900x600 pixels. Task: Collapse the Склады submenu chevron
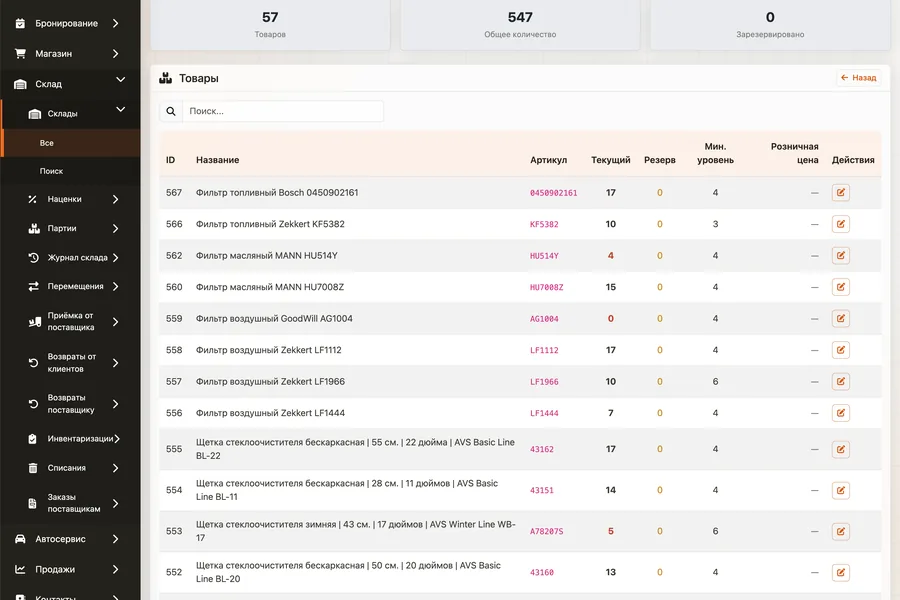click(121, 110)
